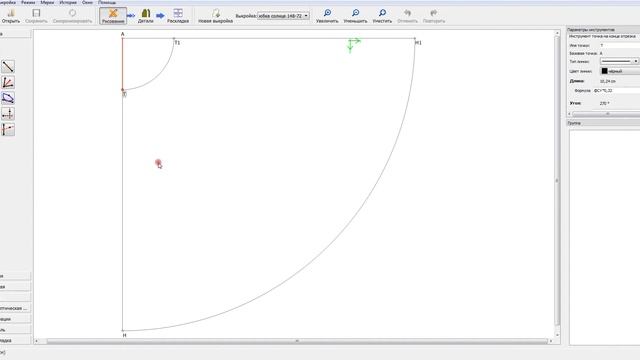Select the highlighted orange line segment A-T

[122, 64]
